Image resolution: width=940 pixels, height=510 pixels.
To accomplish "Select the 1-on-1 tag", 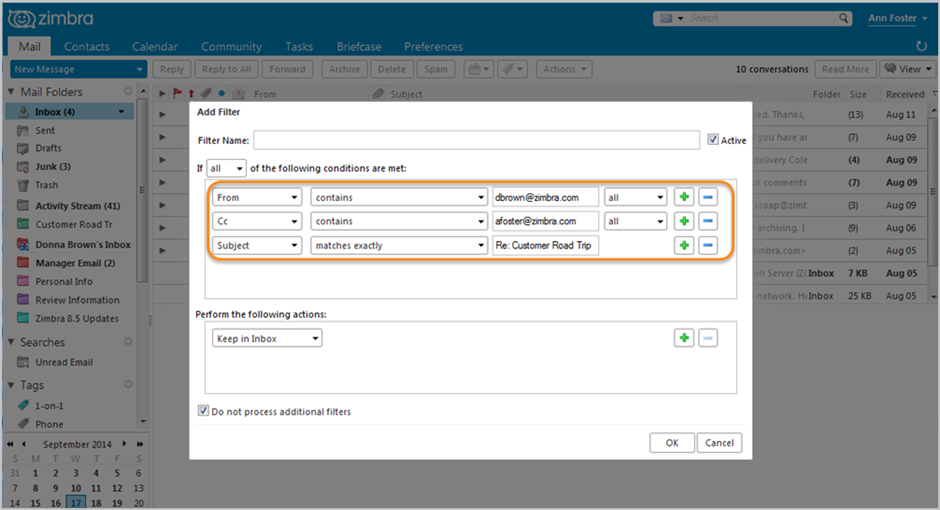I will 49,406.
